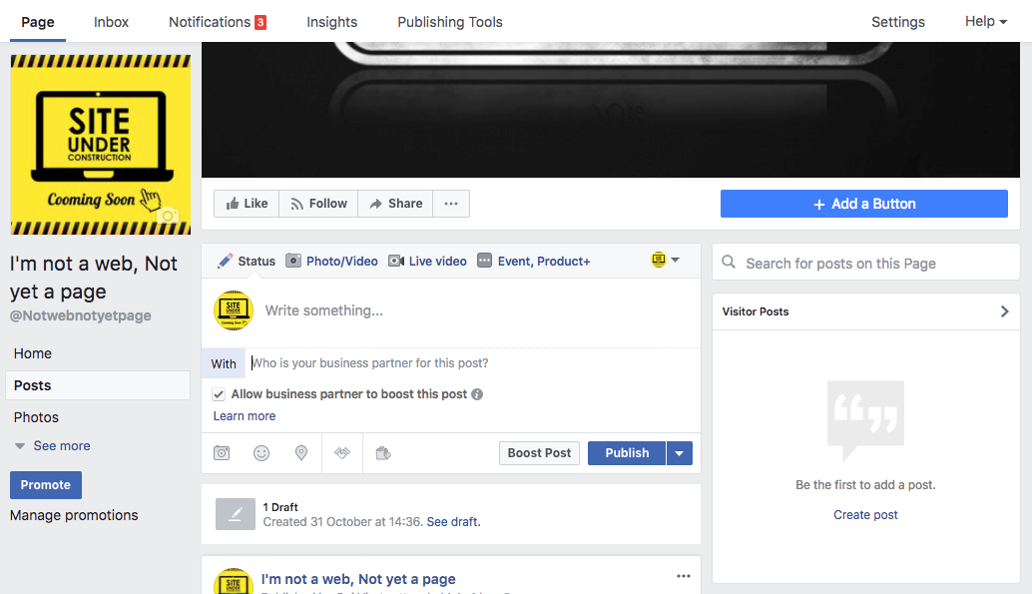Screen dimensions: 1032x594
Task: Click the Add a Button button
Action: [864, 204]
